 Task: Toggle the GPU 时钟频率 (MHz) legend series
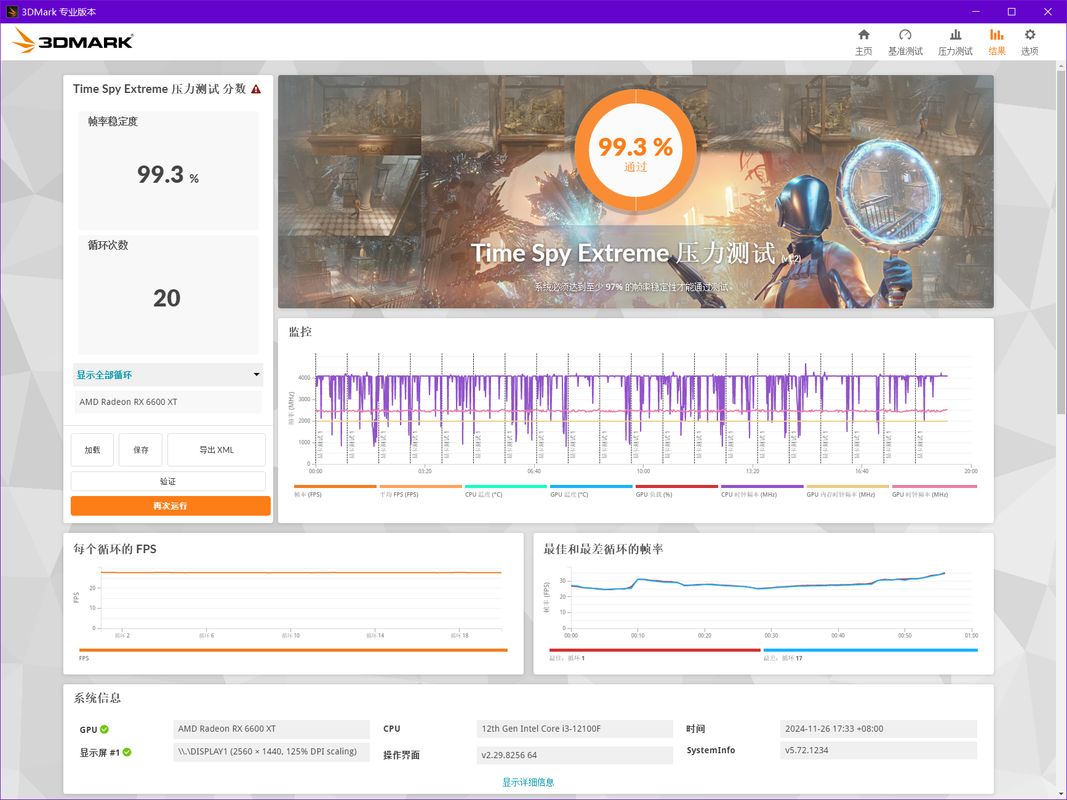point(934,490)
